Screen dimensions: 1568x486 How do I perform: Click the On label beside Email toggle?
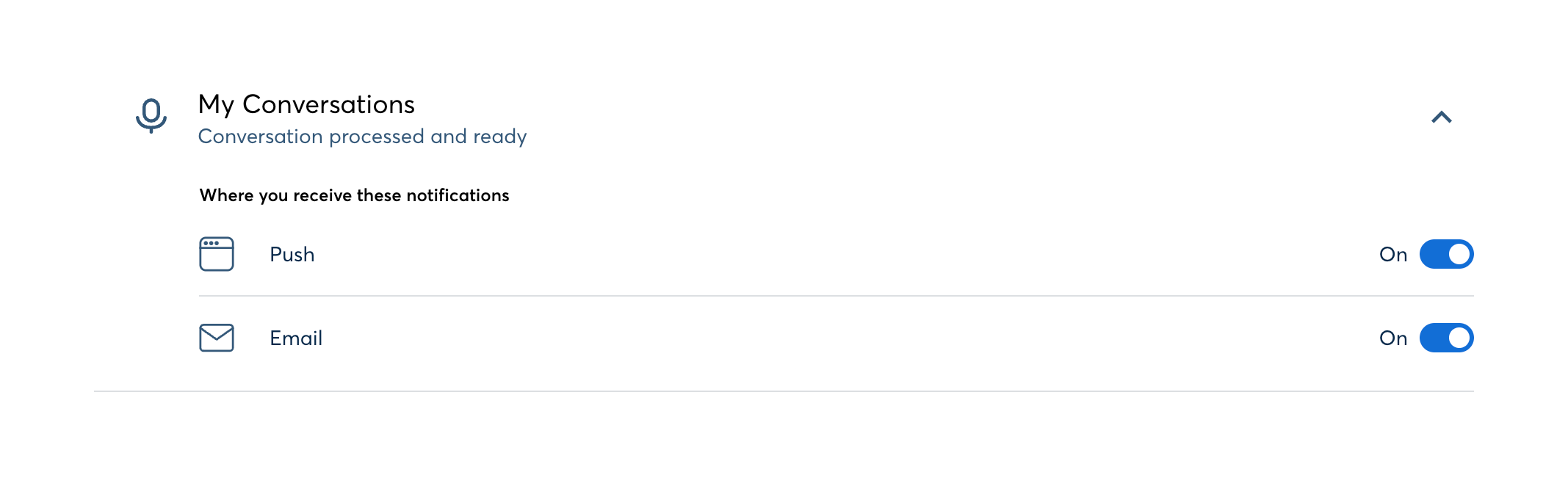pyautogui.click(x=1393, y=338)
